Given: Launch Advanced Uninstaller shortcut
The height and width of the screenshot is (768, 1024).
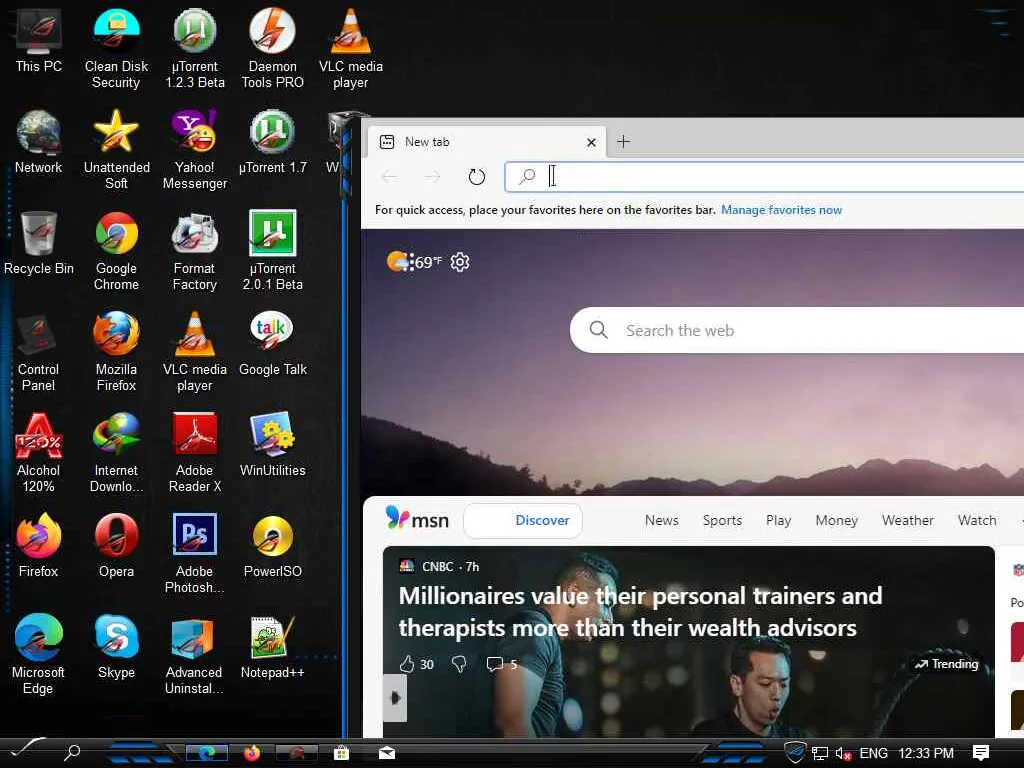Looking at the screenshot, I should (195, 655).
